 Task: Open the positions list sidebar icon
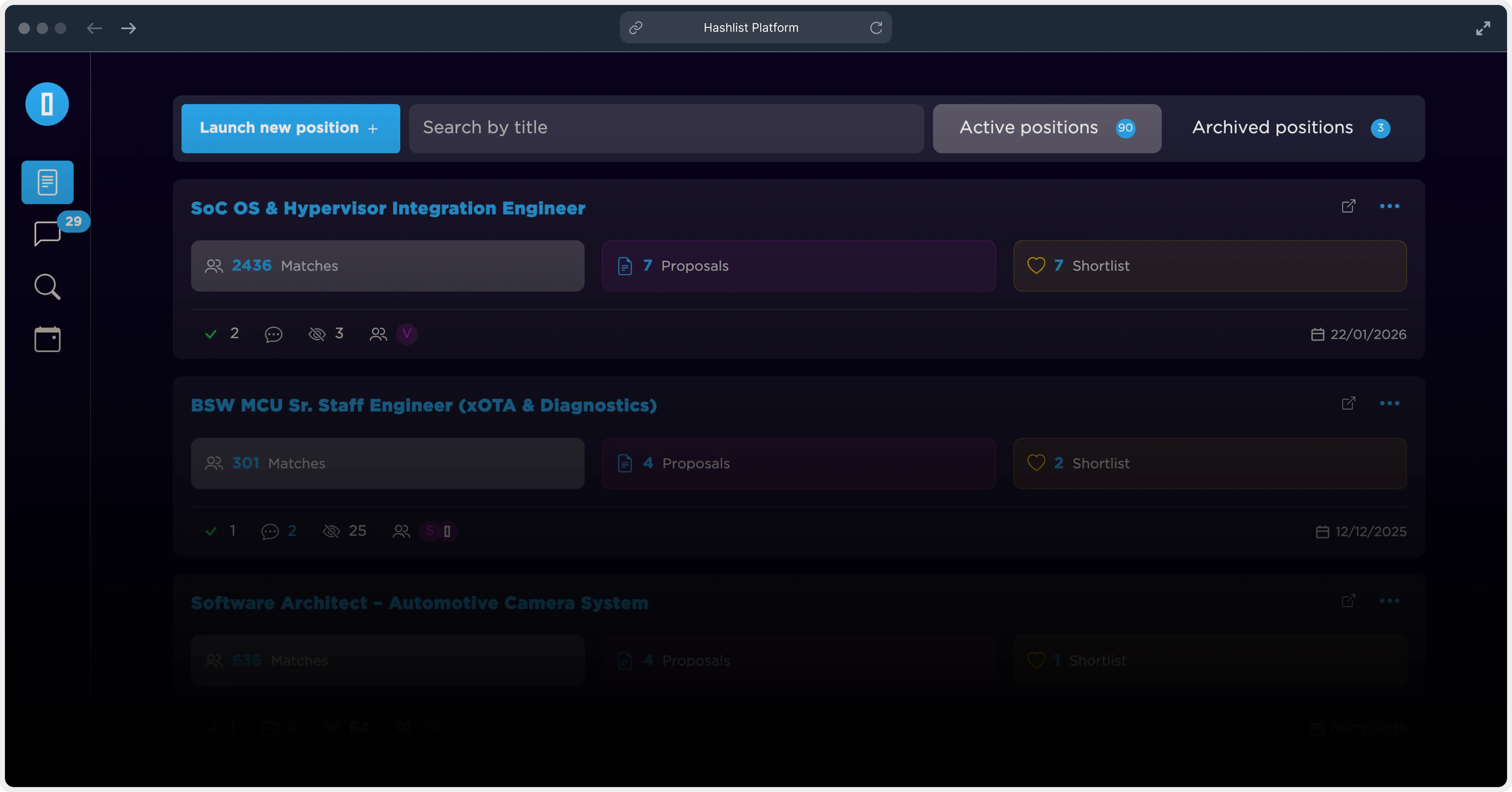48,182
